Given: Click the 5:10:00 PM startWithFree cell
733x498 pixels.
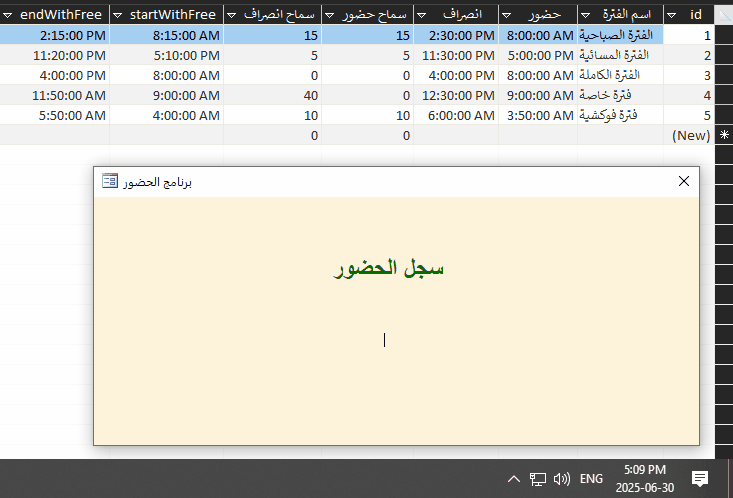Looking at the screenshot, I should [x=167, y=55].
